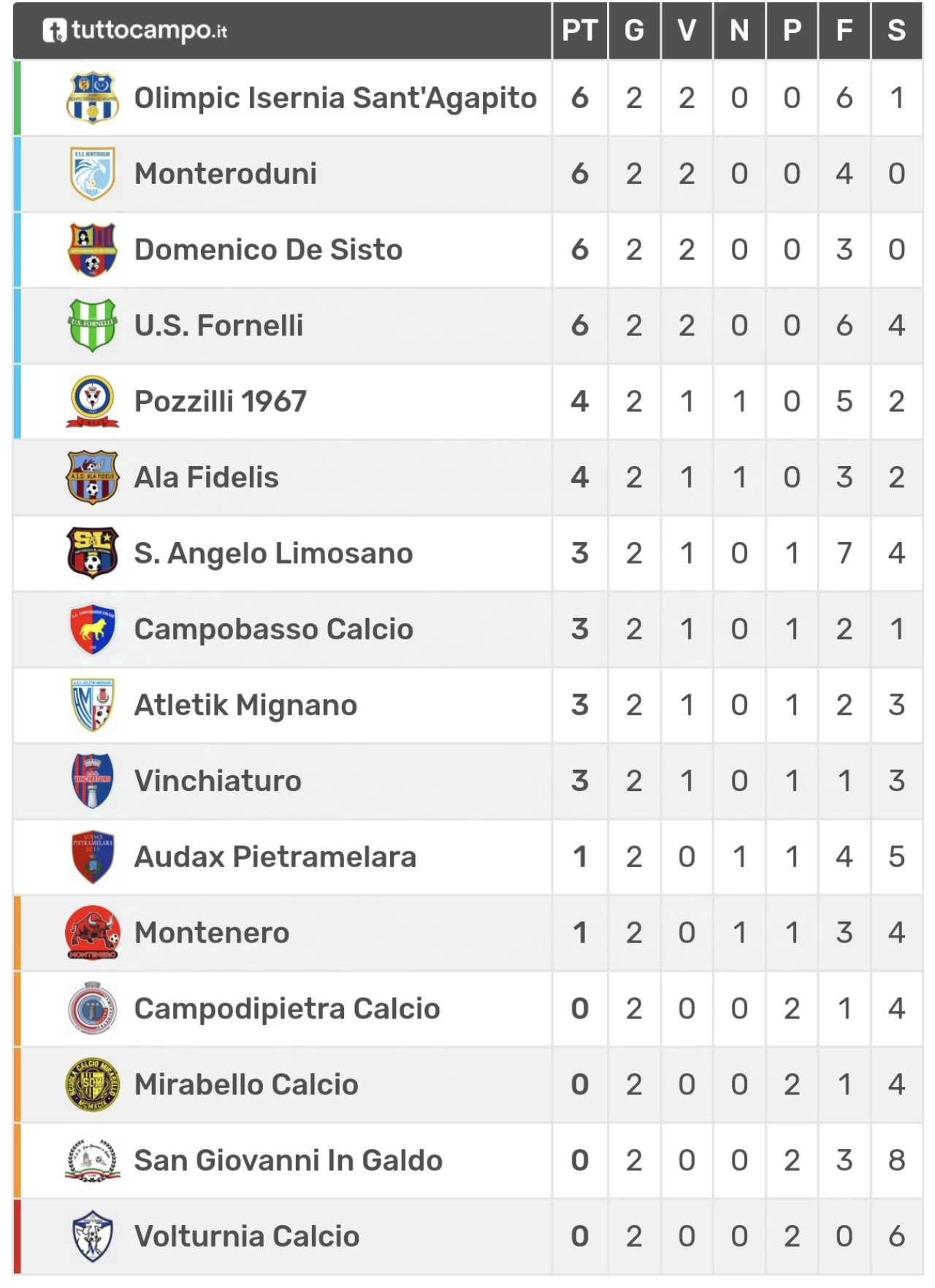Click the Vinchiaturo tower badge
This screenshot has width=935, height=1288.
pyautogui.click(x=93, y=781)
